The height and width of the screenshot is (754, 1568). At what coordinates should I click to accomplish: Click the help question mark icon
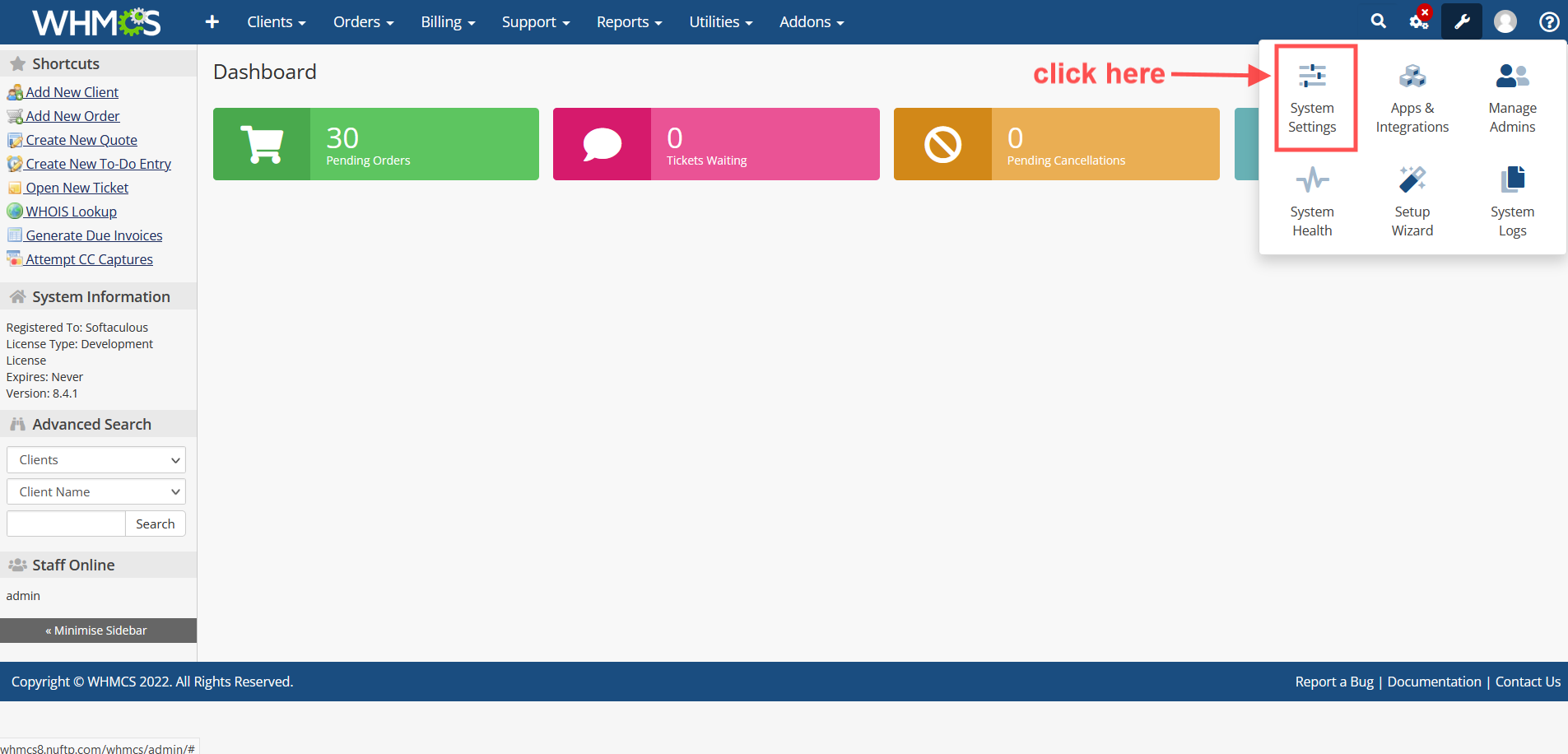pos(1548,21)
